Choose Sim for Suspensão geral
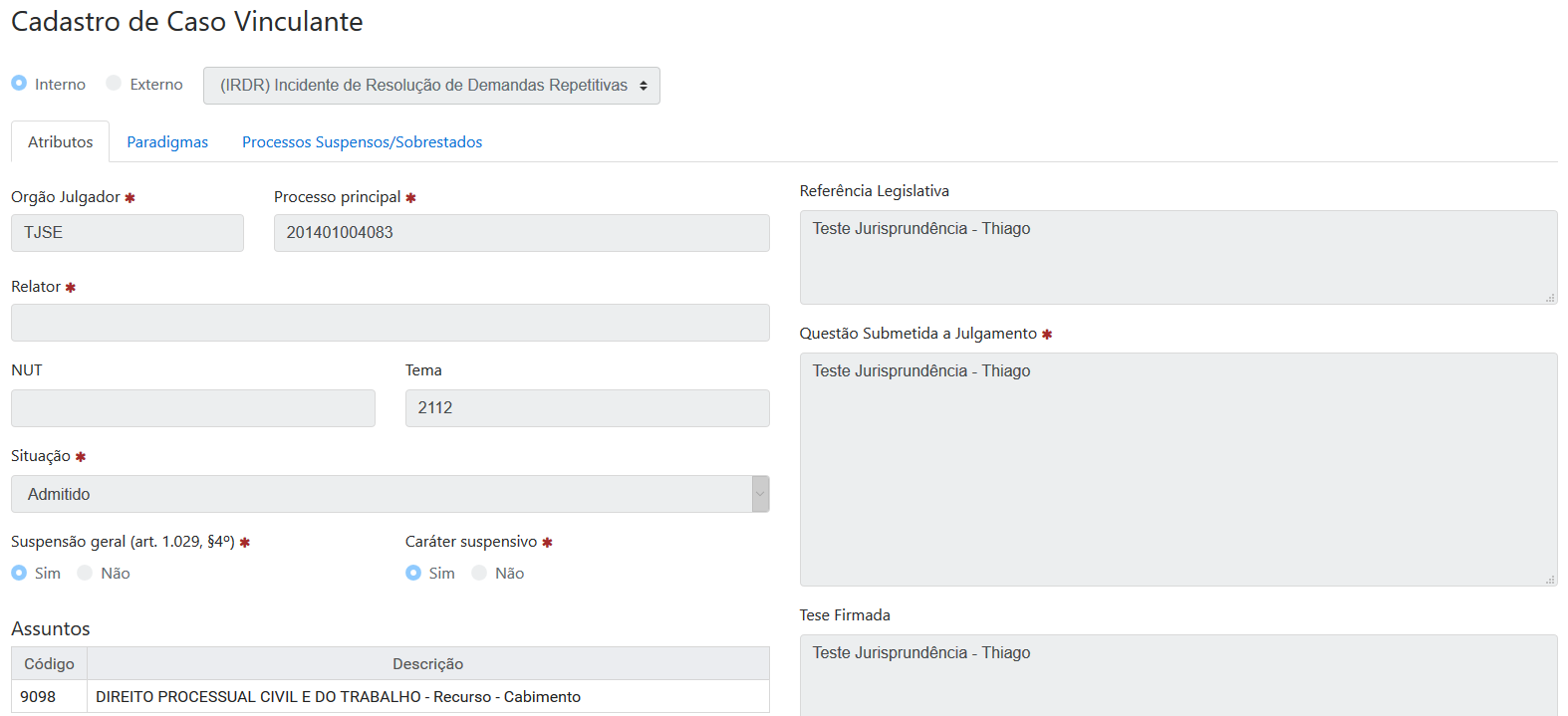Viewport: 1568px width, 716px height. tap(19, 574)
